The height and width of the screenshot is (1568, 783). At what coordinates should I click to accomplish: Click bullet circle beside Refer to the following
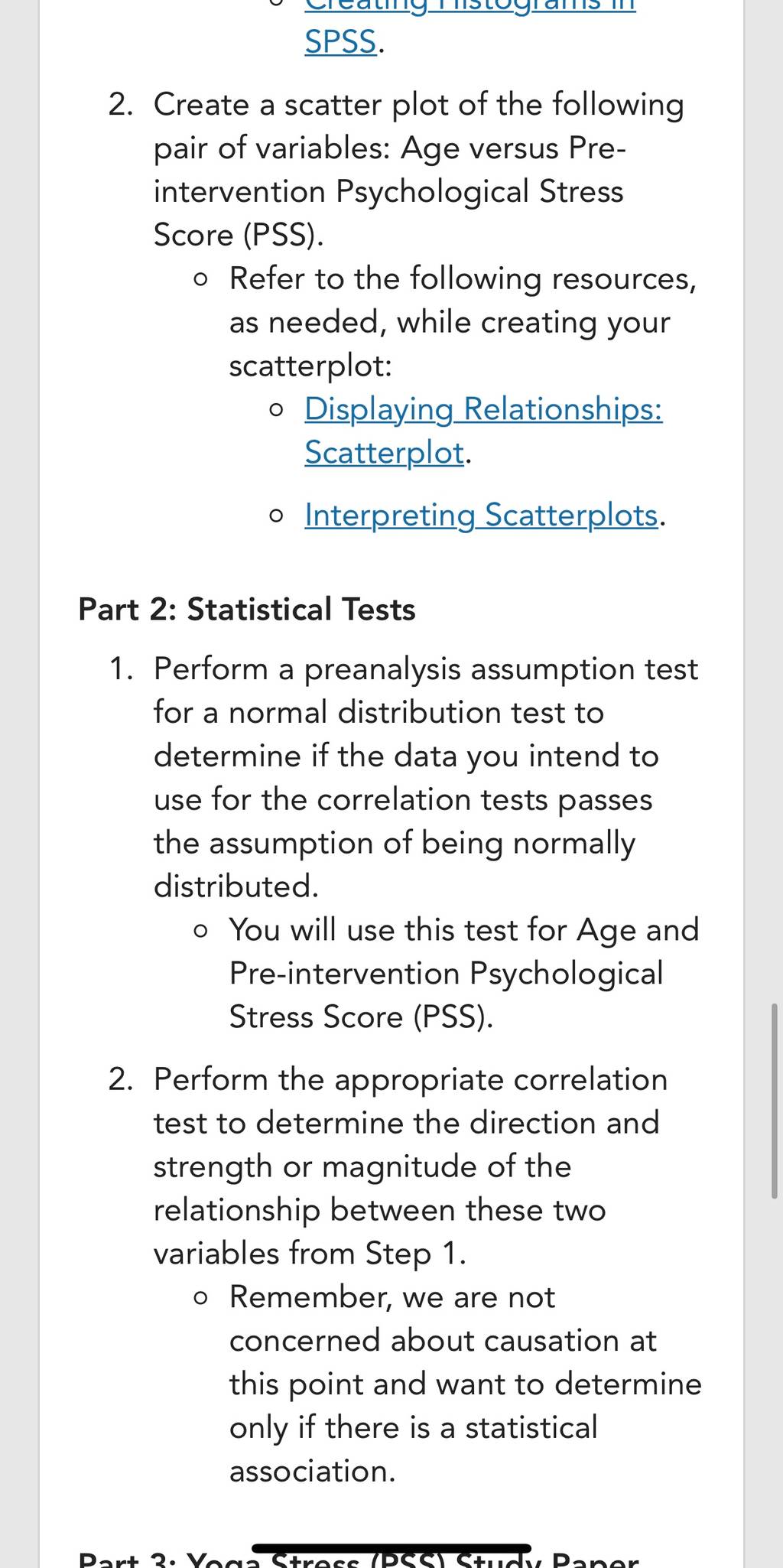201,279
